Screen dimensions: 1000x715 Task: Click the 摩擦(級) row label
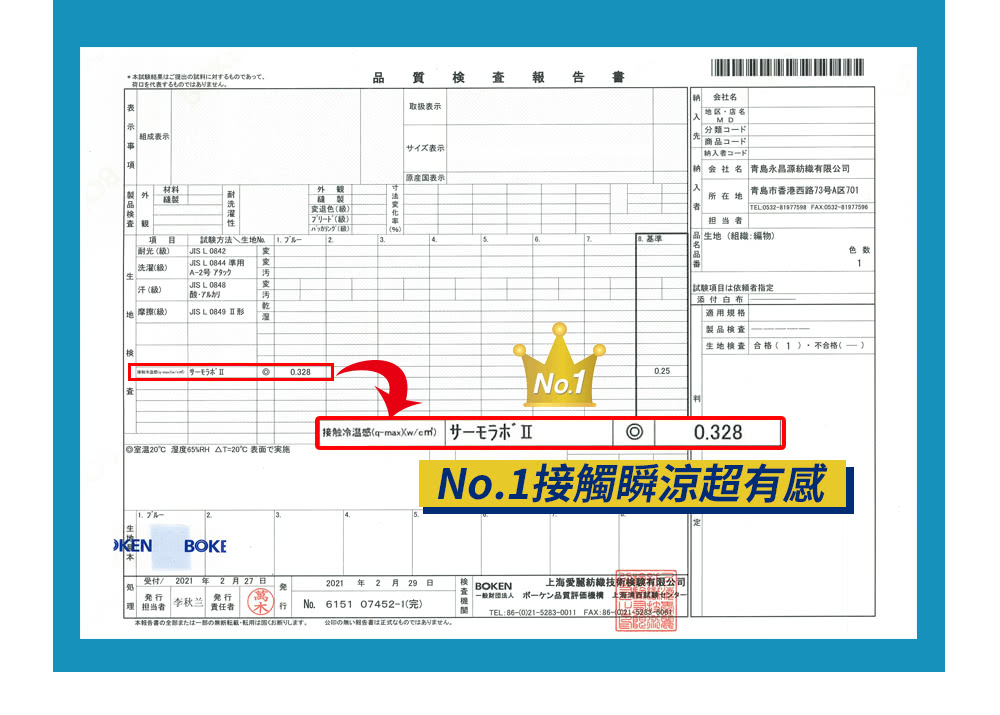(152, 312)
